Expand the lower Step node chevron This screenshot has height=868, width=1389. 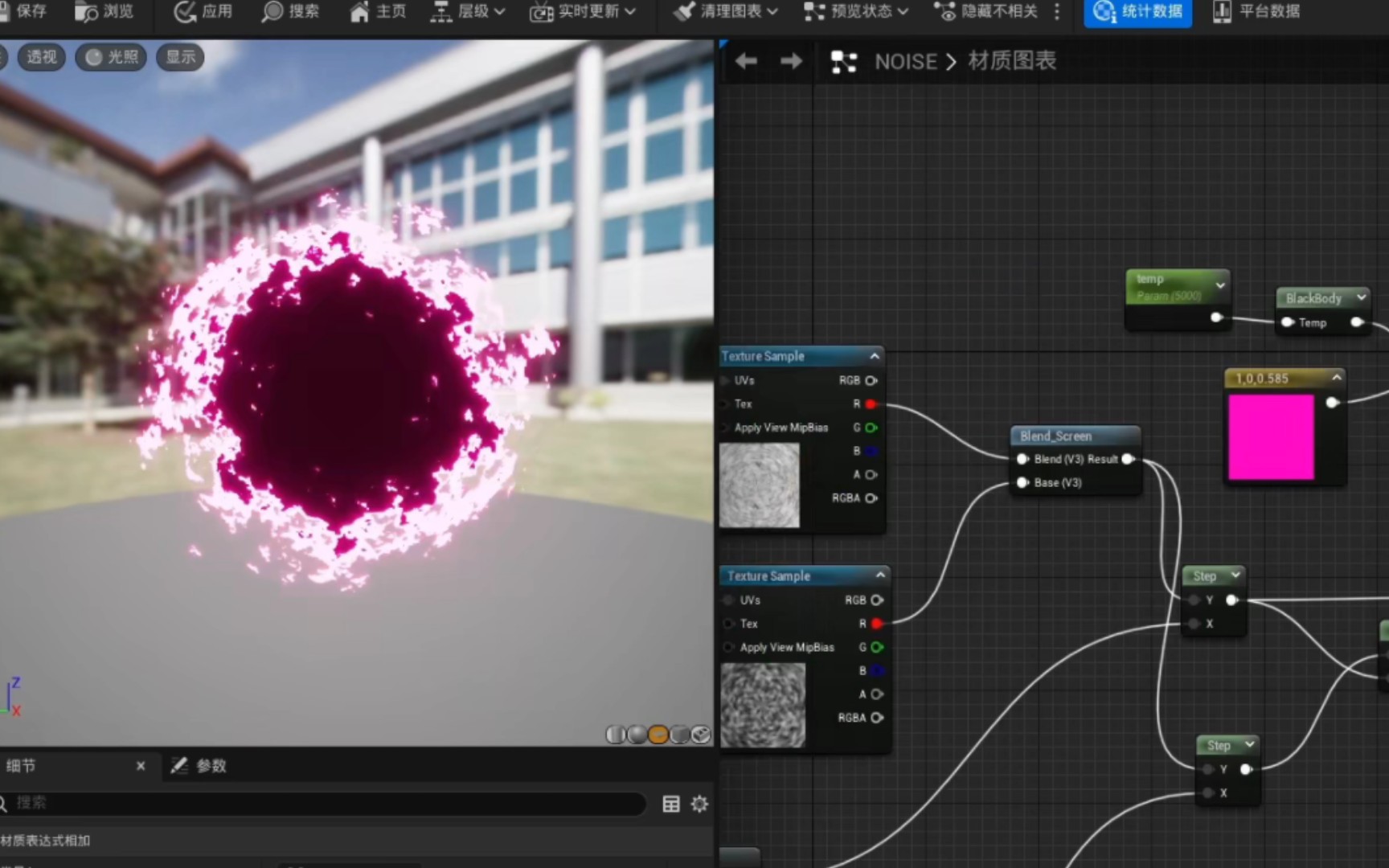[1250, 744]
